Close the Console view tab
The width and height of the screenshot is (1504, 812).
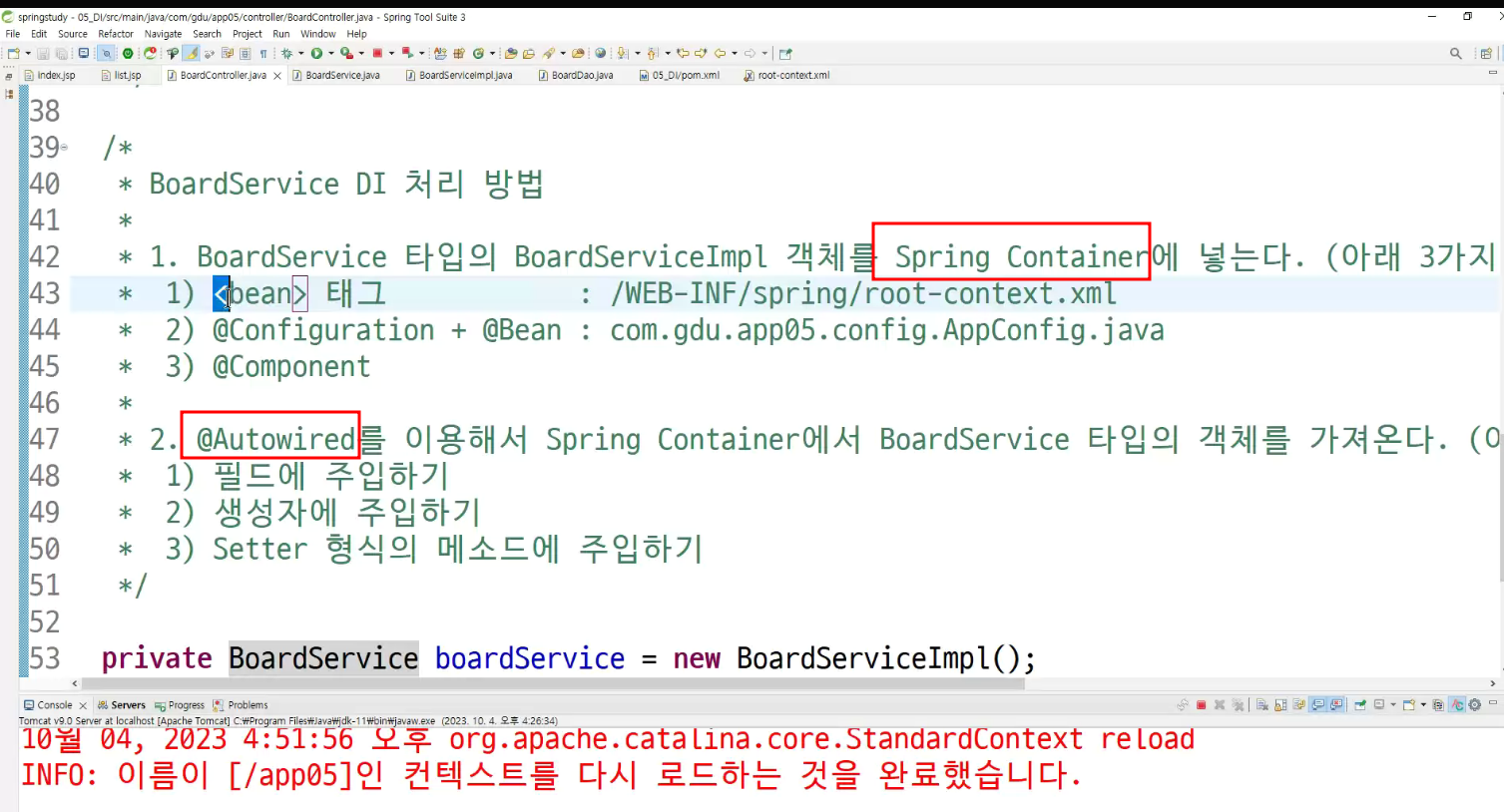click(83, 705)
